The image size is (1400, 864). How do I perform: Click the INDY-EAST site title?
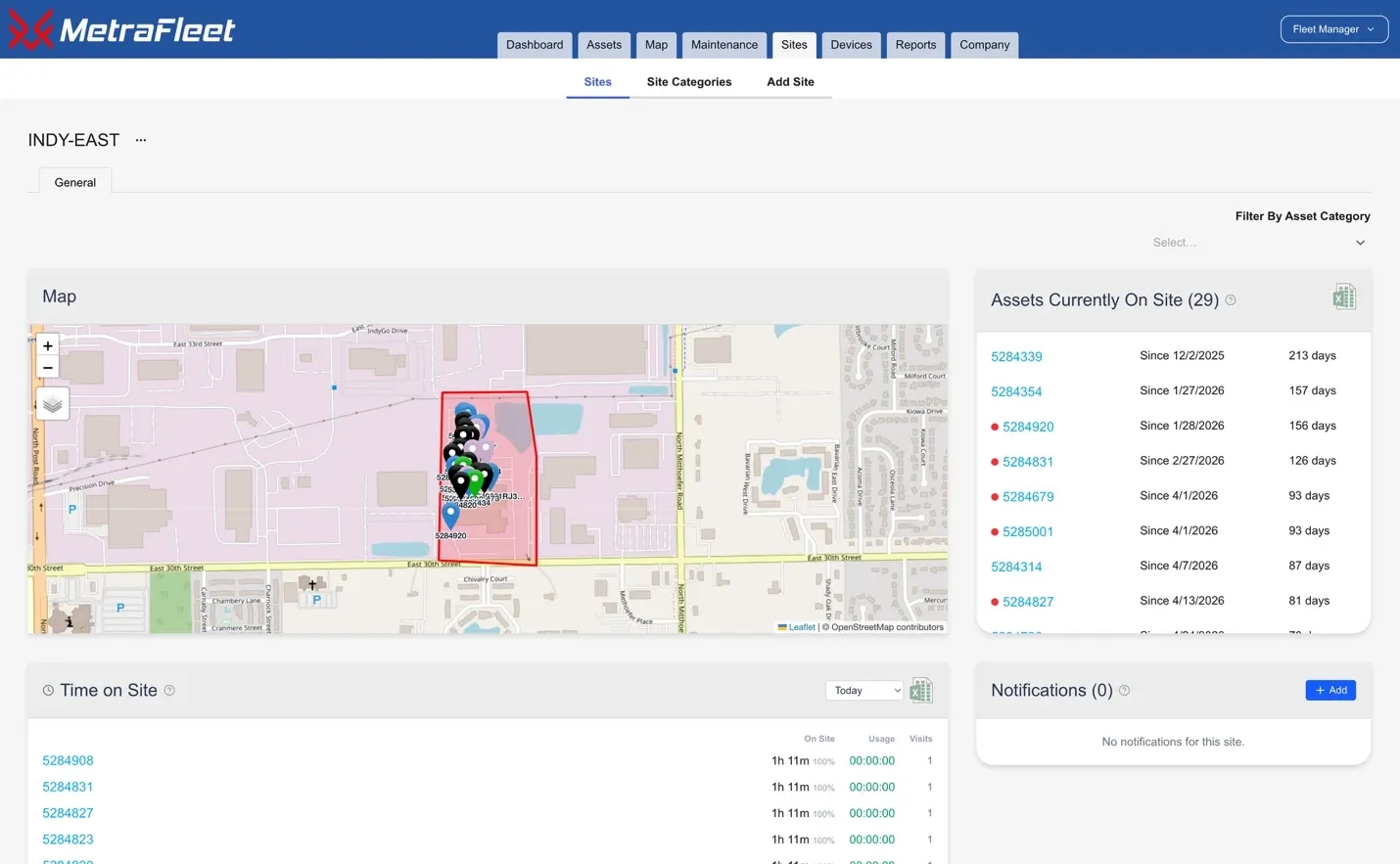pos(73,140)
